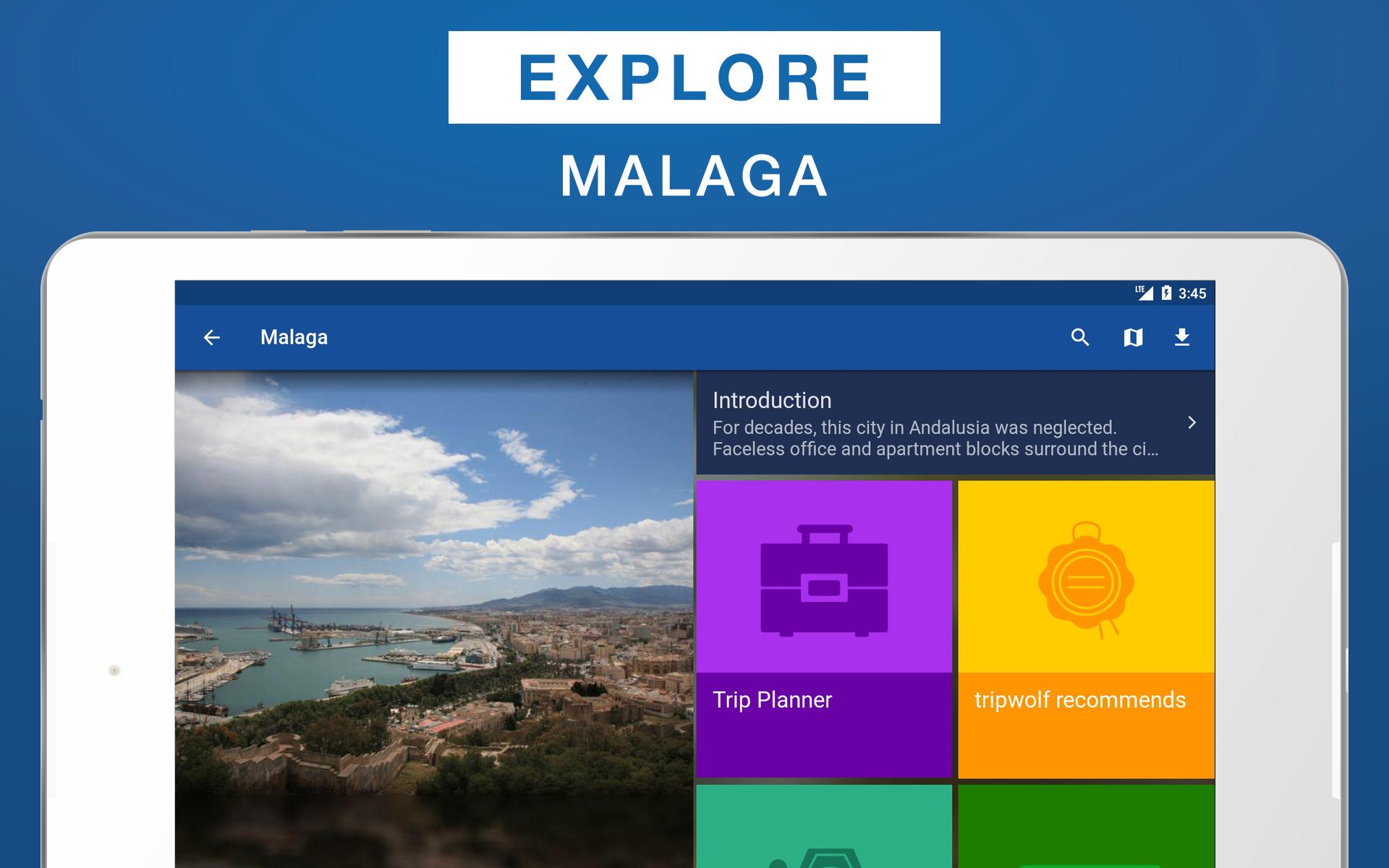Click the Malaga title in toolbar

pyautogui.click(x=294, y=338)
